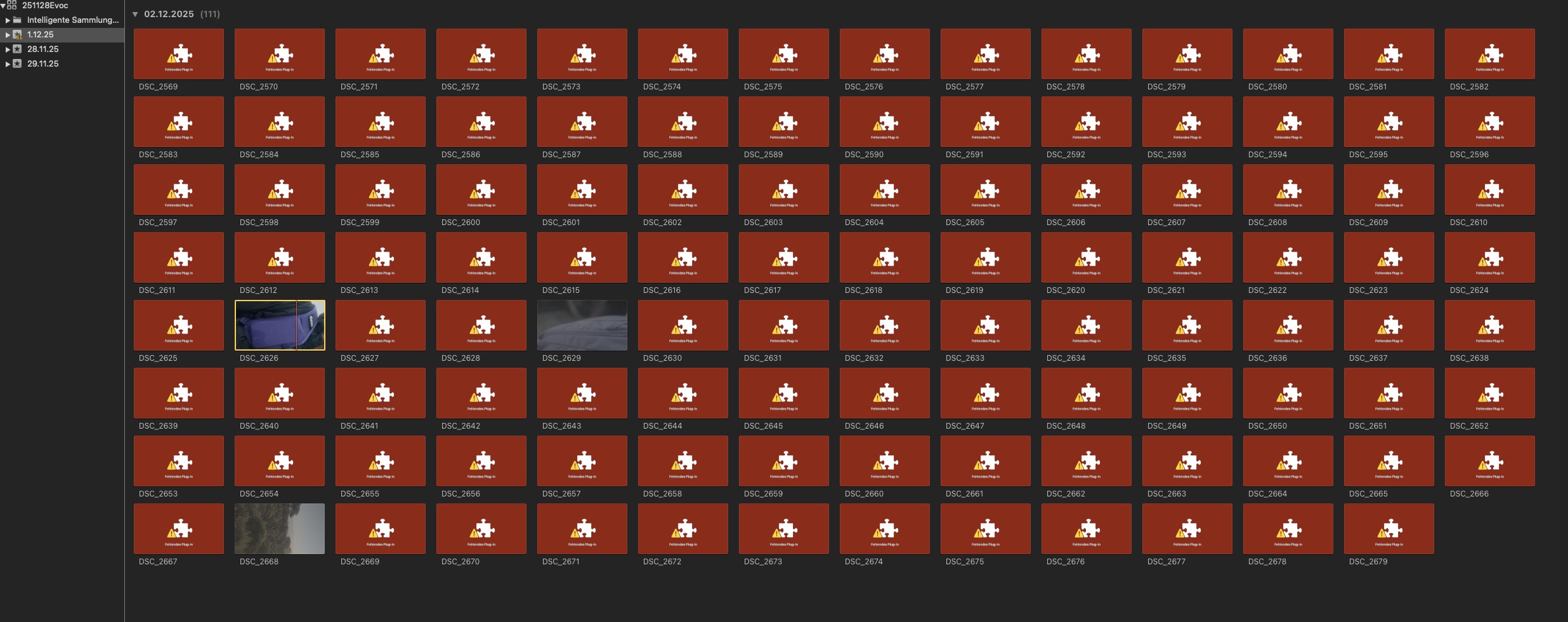Click the DSC_2663 clip name label
1568x622 pixels.
click(x=1166, y=494)
